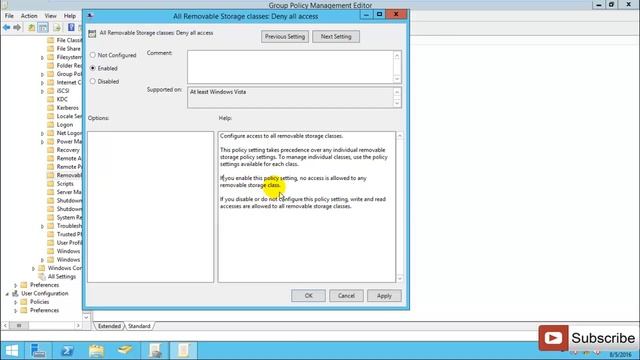Click the Forward arrow in the toolbar

[x=17, y=27]
